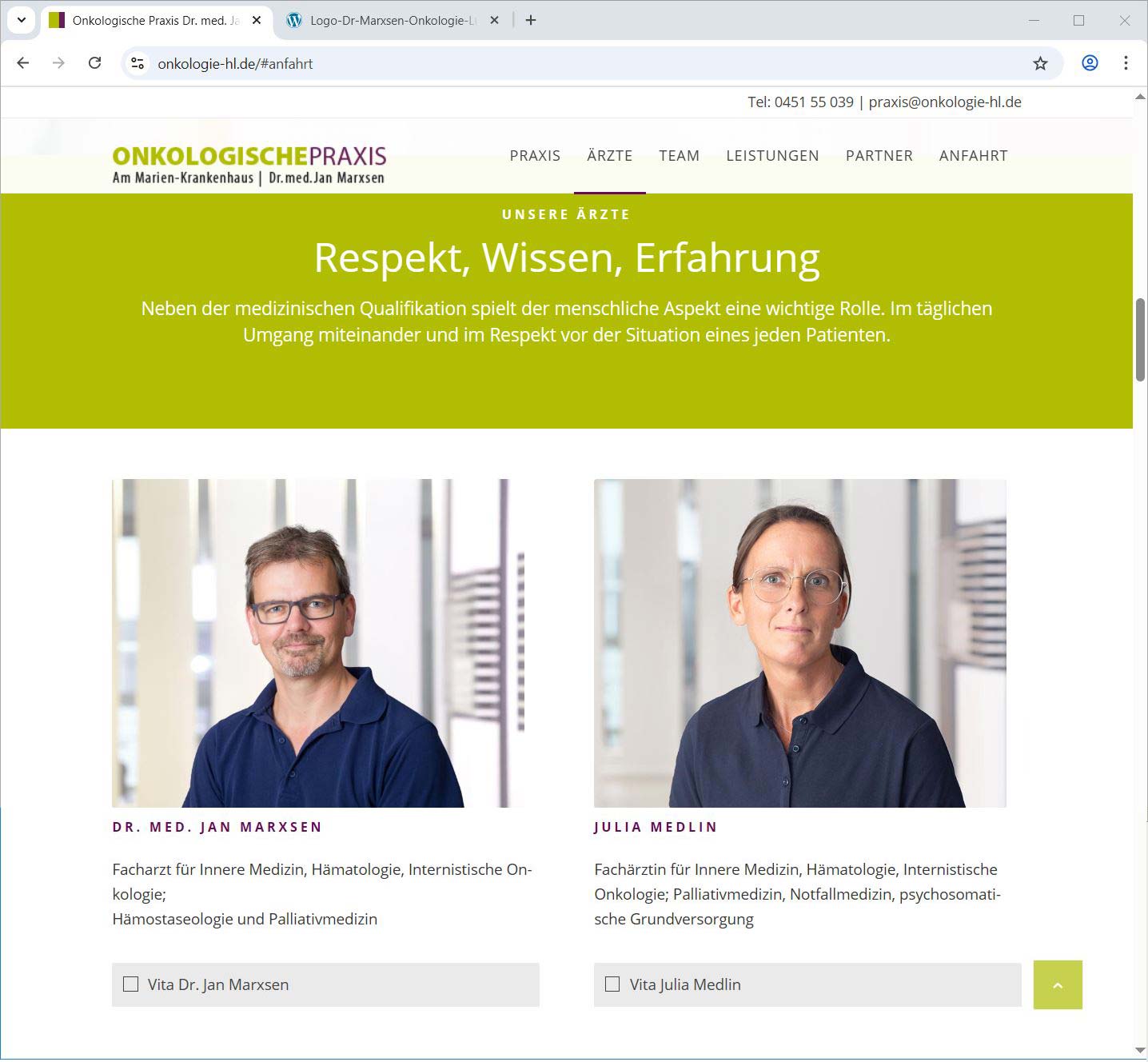
Task: Toggle the Vita Dr. Jan Marxsen checkbox
Action: click(x=130, y=984)
